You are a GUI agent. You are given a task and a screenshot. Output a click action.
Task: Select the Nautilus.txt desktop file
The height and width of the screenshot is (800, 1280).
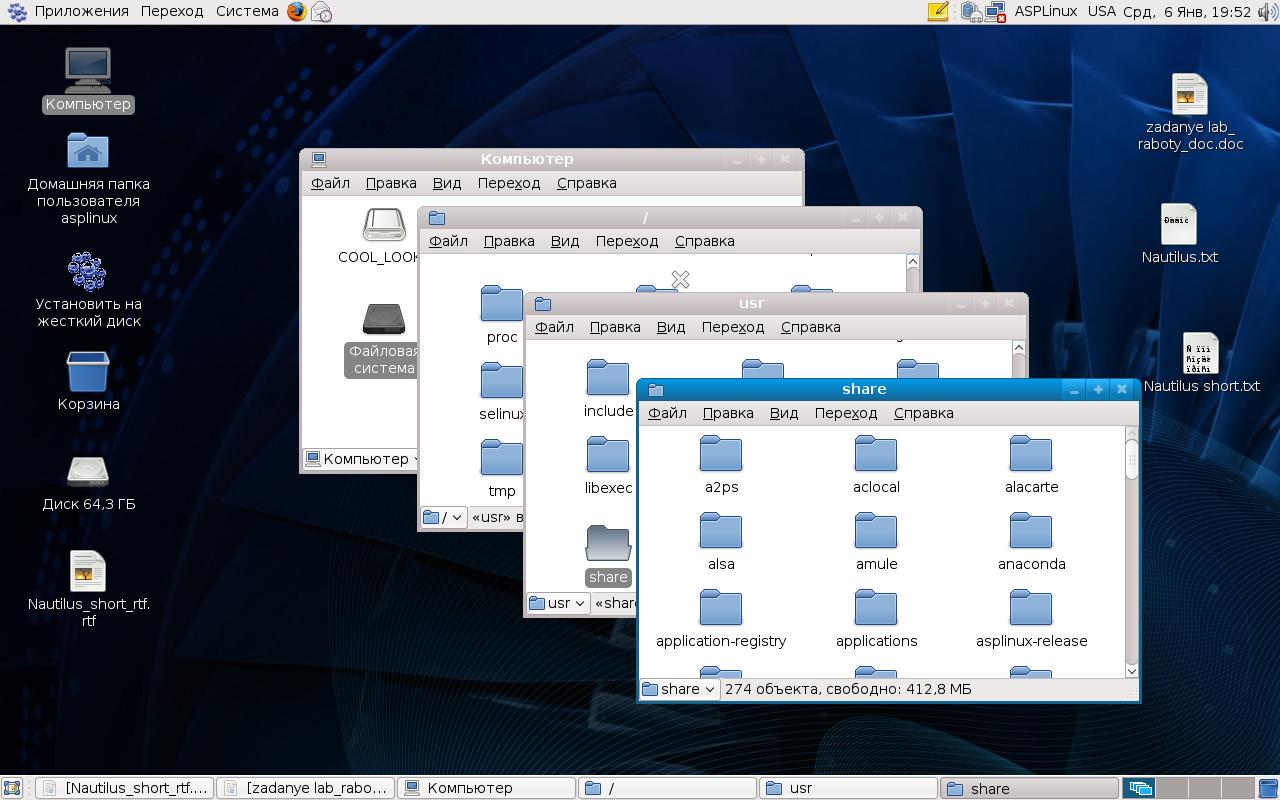click(1180, 234)
